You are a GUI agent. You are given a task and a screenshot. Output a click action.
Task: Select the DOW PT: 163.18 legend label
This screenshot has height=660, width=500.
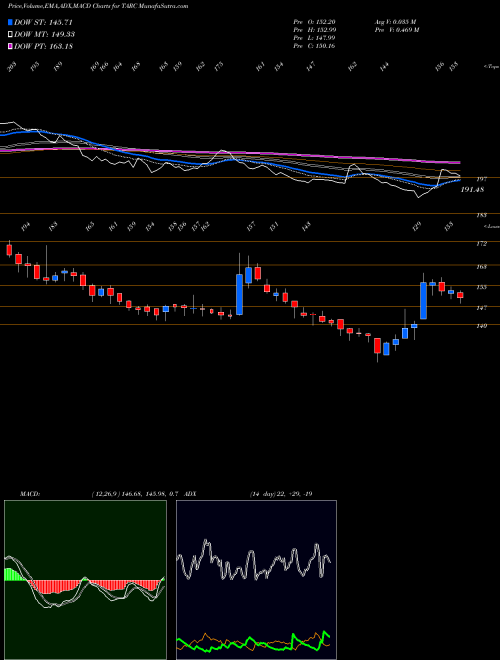(43, 46)
